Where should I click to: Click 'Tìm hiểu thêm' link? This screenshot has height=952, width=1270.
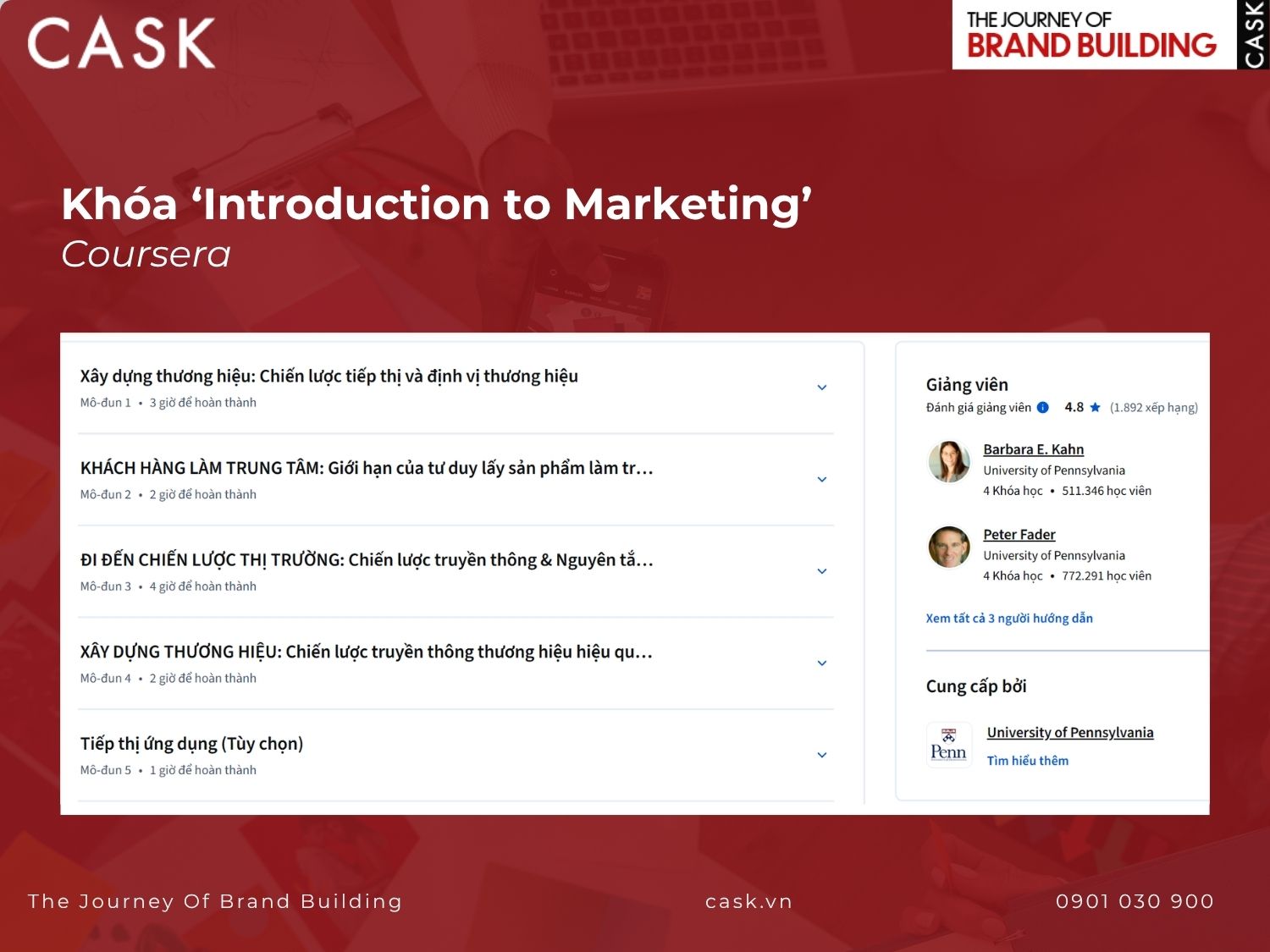[1028, 761]
